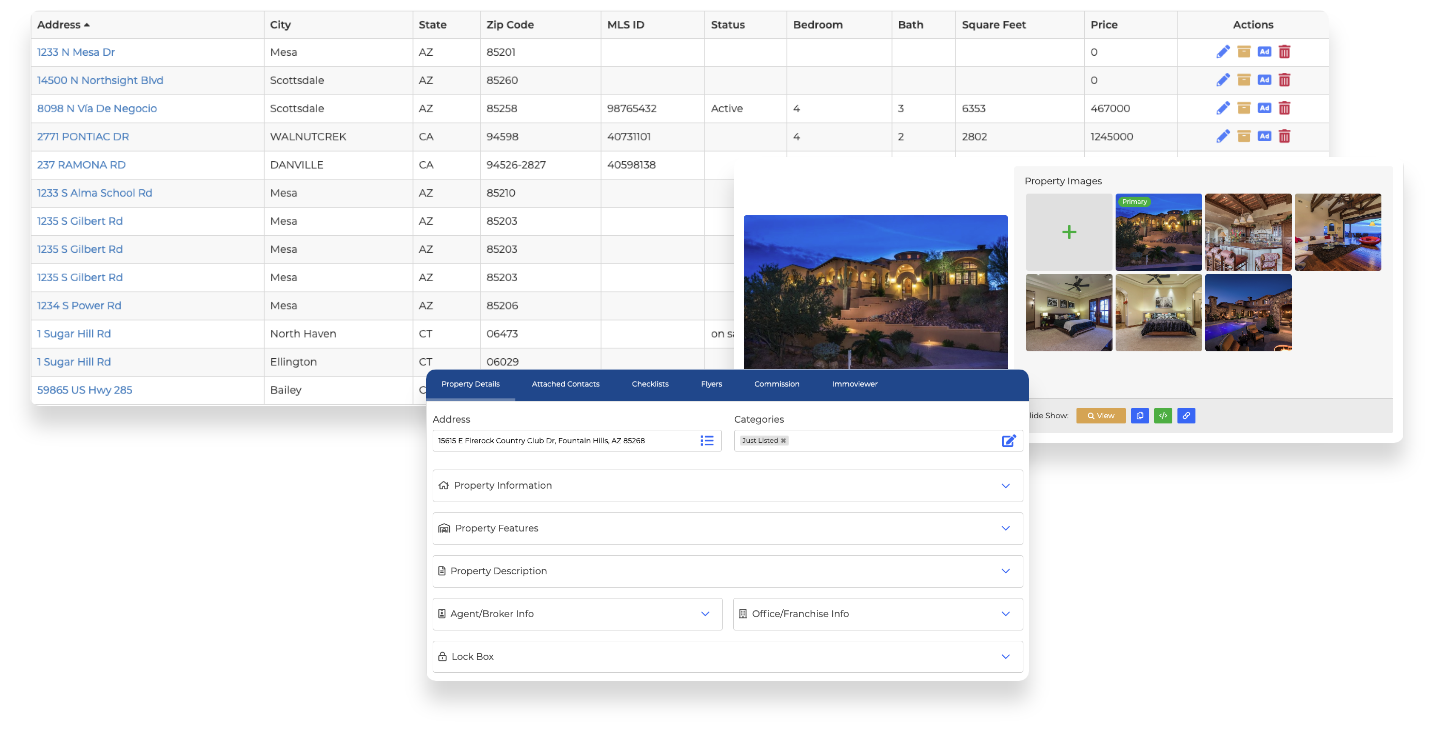Expand the Agent/Broker Info dropdown

[577, 613]
